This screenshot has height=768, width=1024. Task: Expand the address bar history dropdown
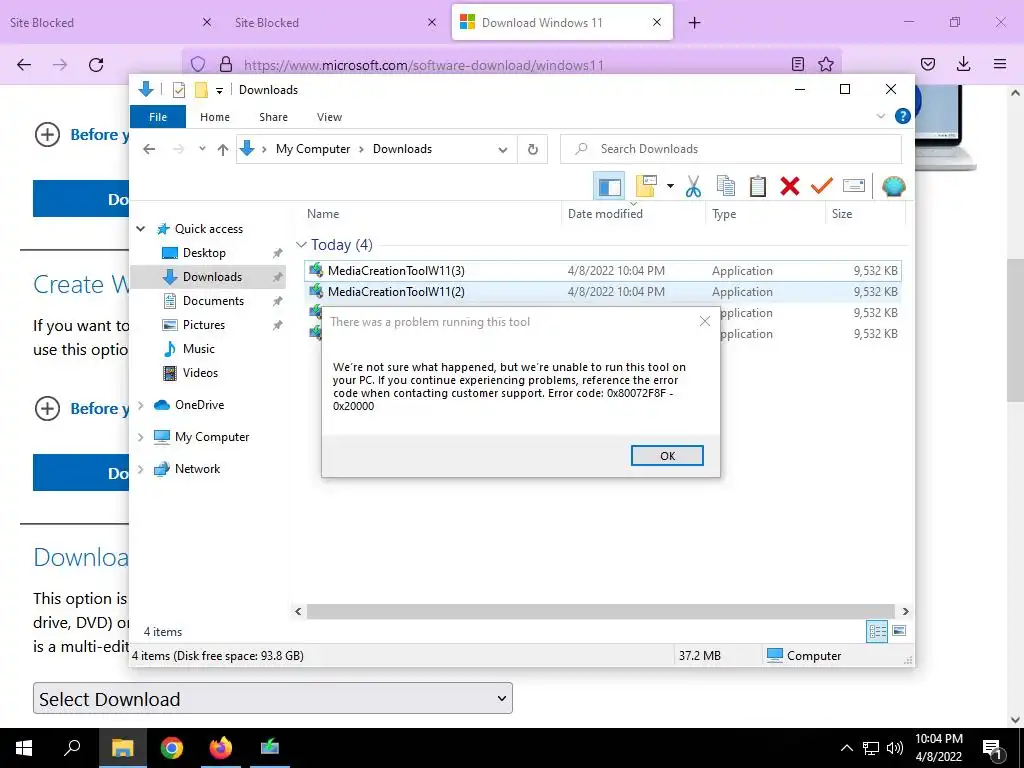[x=503, y=150]
